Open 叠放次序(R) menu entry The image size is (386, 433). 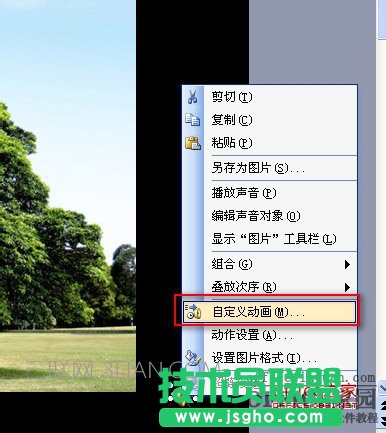point(270,287)
